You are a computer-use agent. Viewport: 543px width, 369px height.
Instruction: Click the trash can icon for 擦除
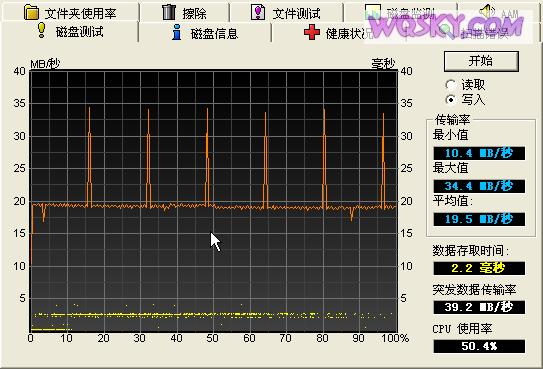point(169,12)
